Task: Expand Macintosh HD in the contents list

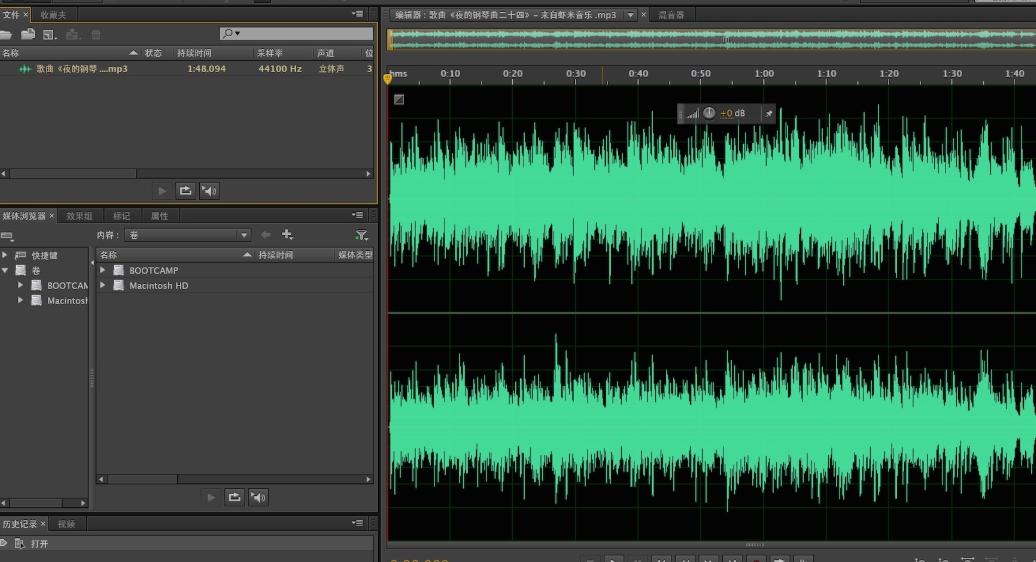Action: 102,285
